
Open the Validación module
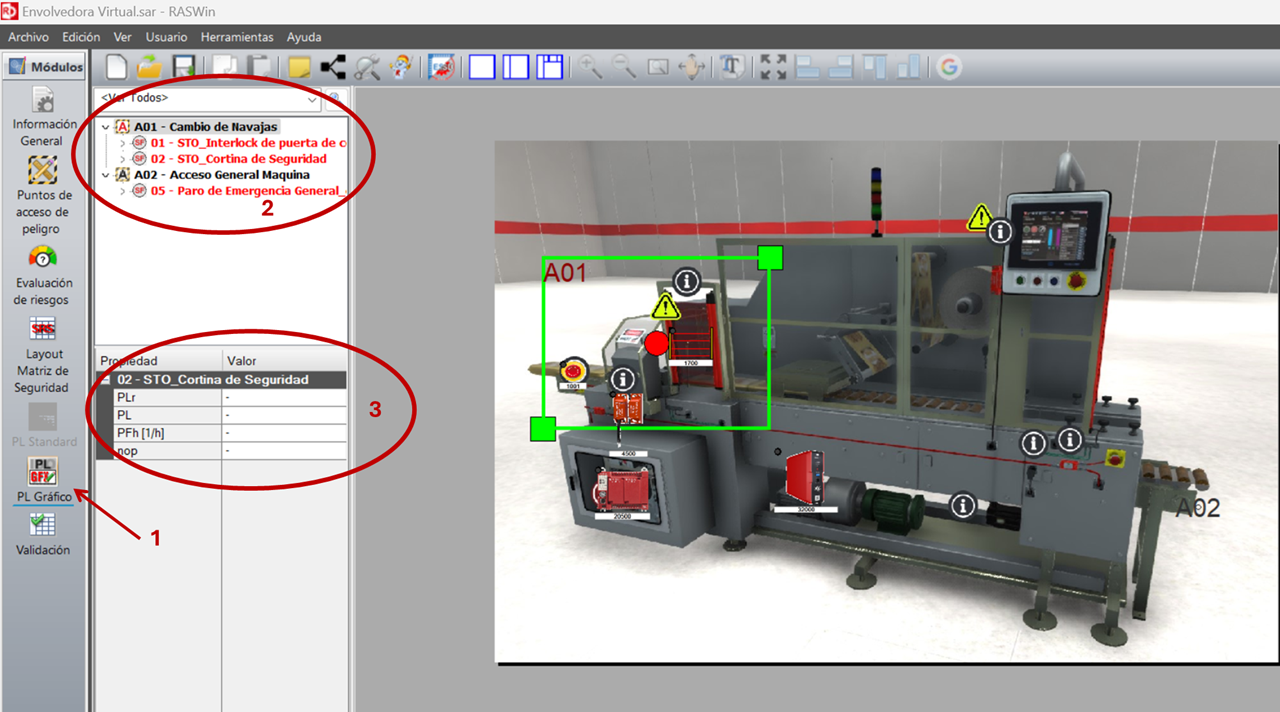tap(43, 535)
